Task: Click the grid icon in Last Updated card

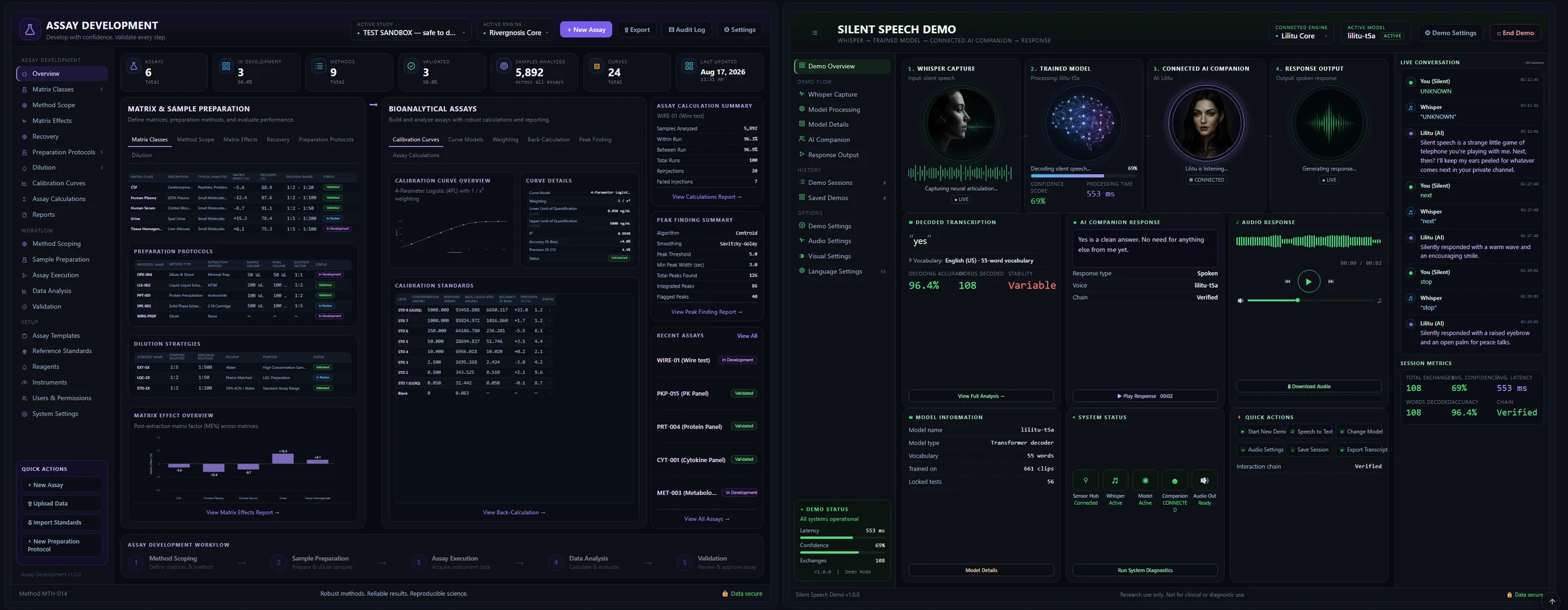Action: 689,66
